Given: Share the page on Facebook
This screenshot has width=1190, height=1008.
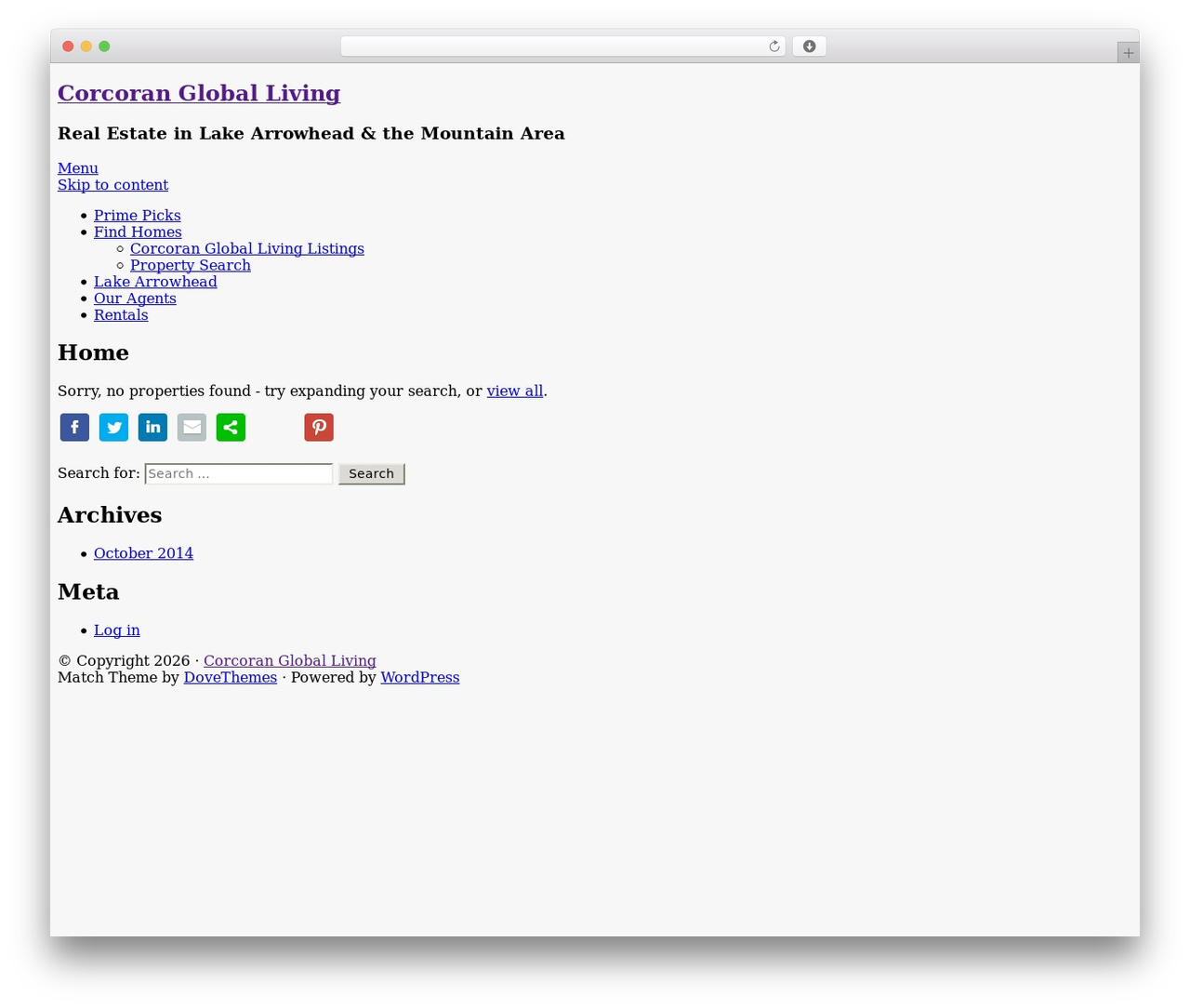Looking at the screenshot, I should 74,427.
